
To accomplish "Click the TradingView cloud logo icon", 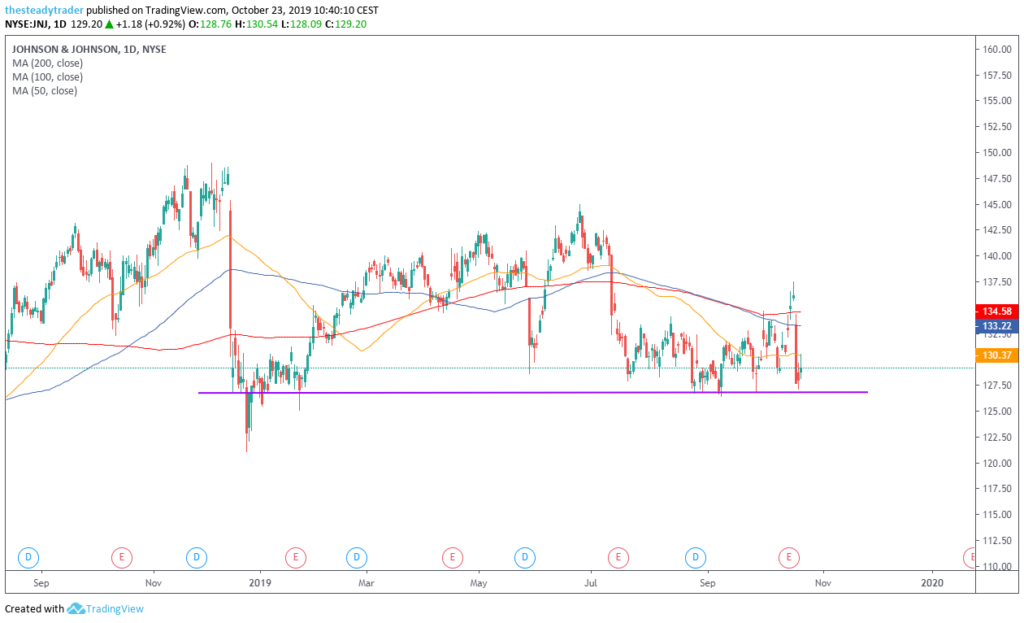I will 75,609.
